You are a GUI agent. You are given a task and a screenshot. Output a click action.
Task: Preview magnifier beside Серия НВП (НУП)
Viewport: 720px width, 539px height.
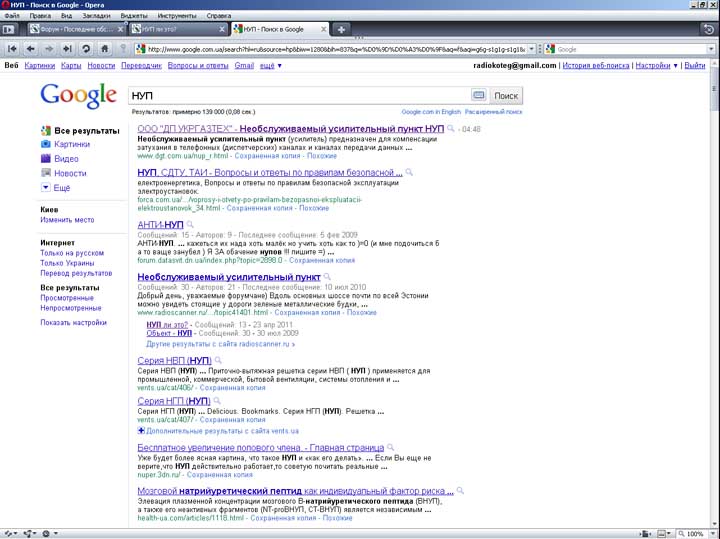(219, 360)
